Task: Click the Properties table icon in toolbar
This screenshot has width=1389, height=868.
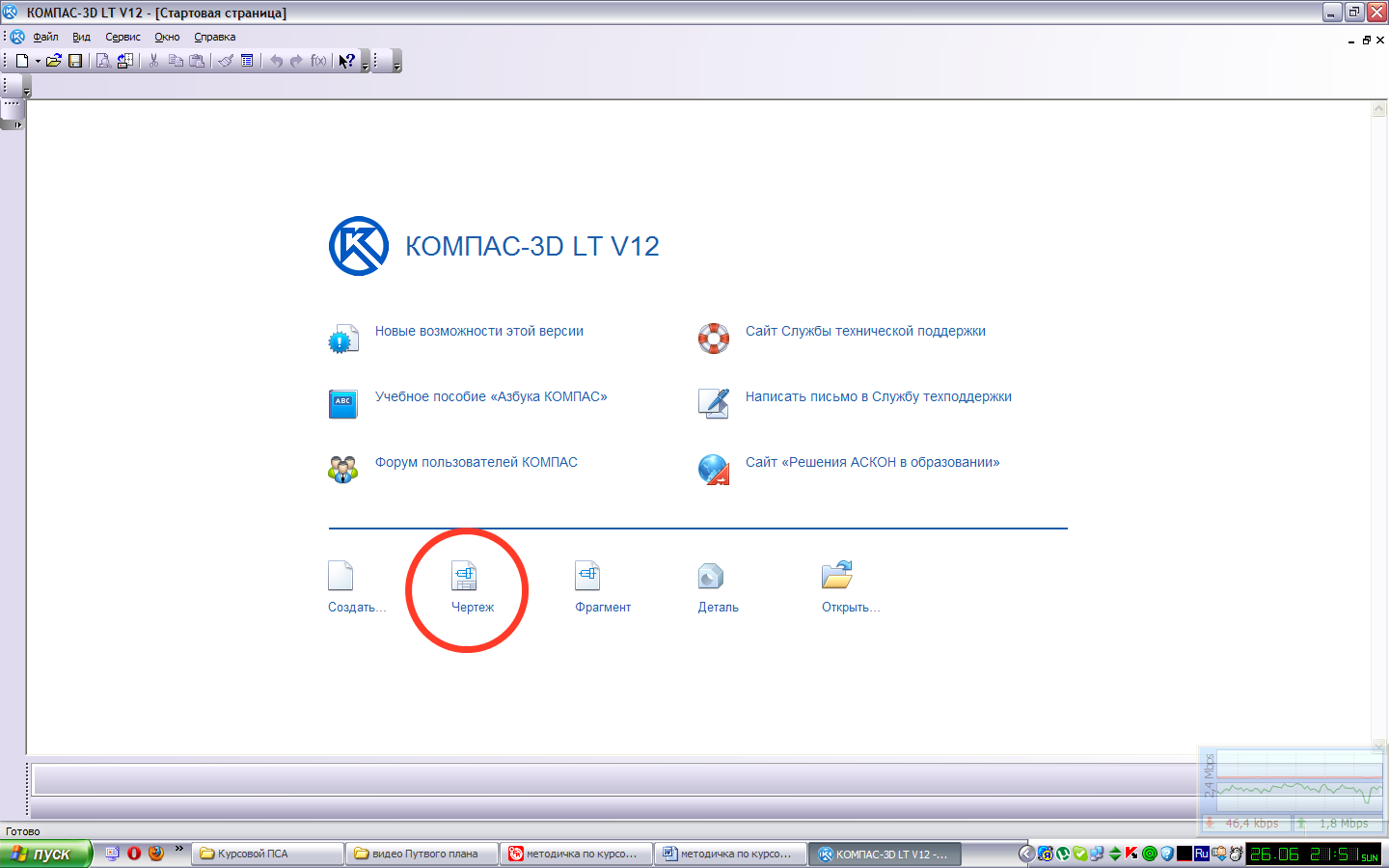Action: (x=247, y=61)
